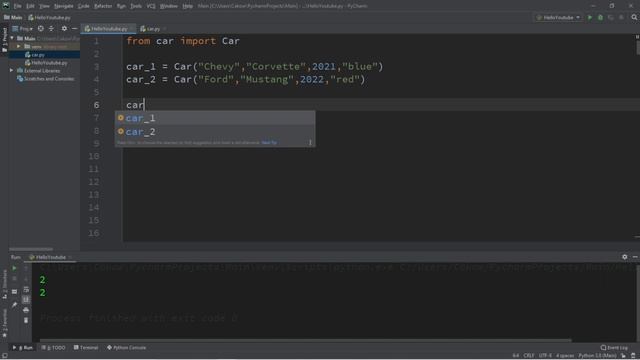The image size is (640, 360).
Task: Open Search Everywhere magnifier icon
Action: coord(634,18)
